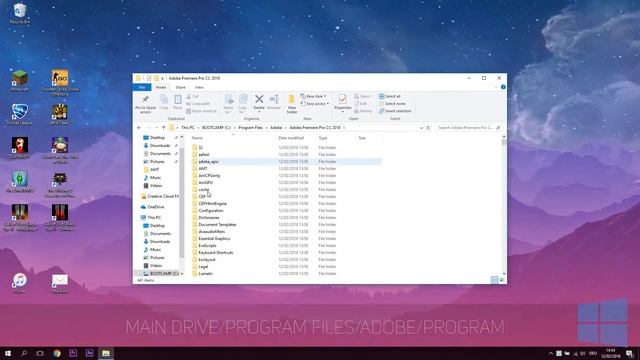Click Chrome icon in taskbar
This screenshot has width=640, height=360.
(x=57, y=353)
